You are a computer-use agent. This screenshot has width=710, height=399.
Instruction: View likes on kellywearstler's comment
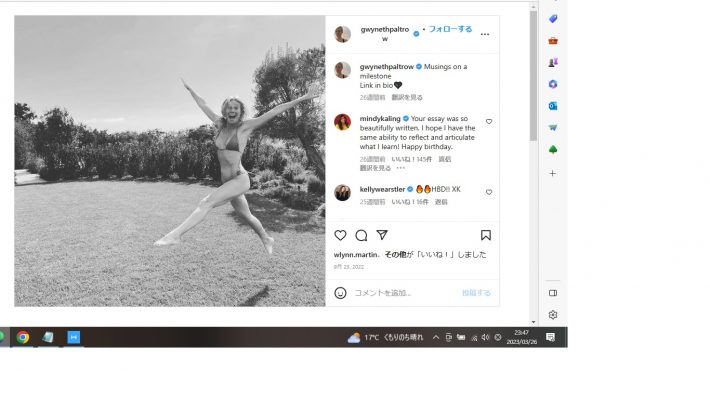[409, 202]
